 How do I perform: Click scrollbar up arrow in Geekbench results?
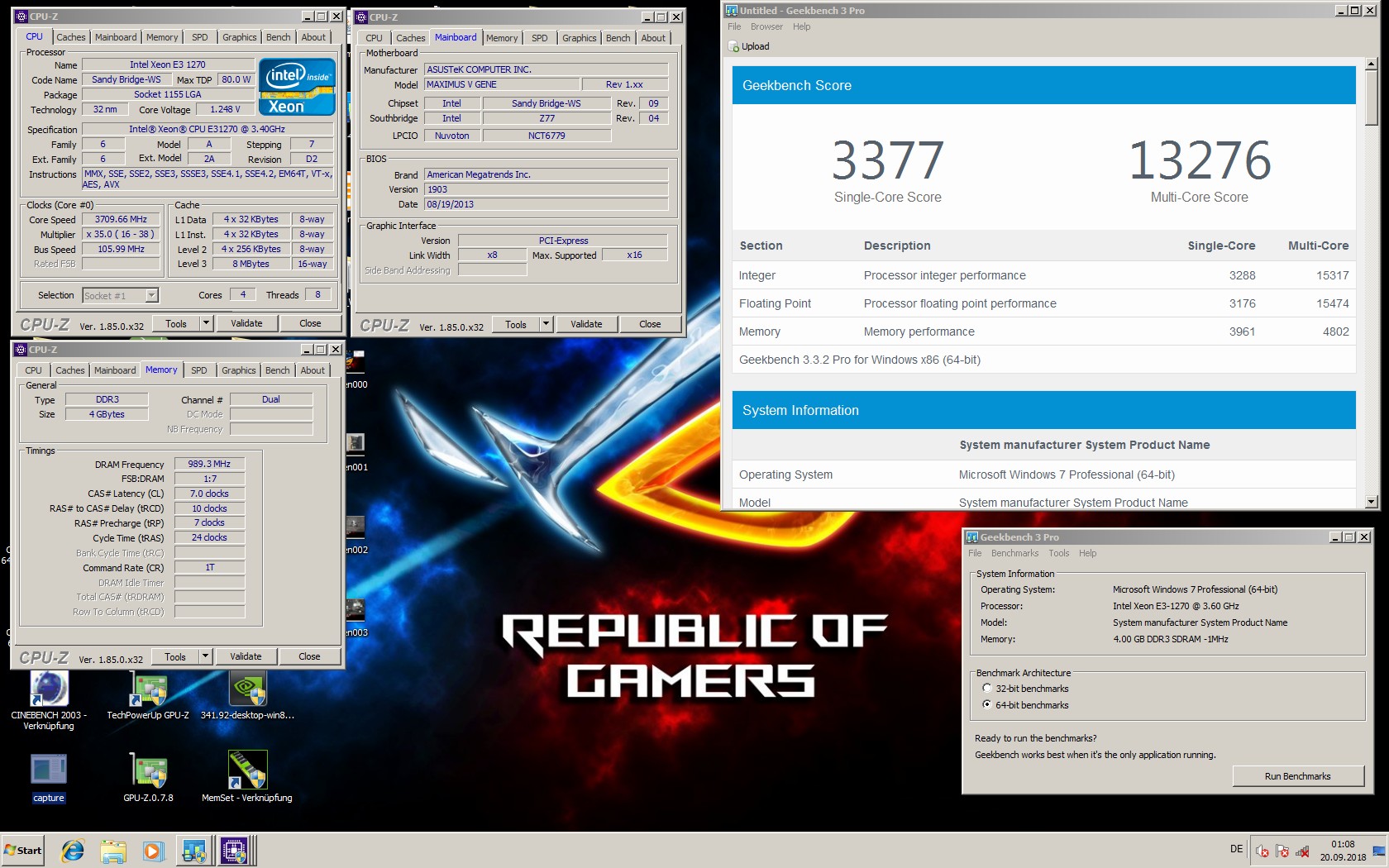tap(1372, 64)
